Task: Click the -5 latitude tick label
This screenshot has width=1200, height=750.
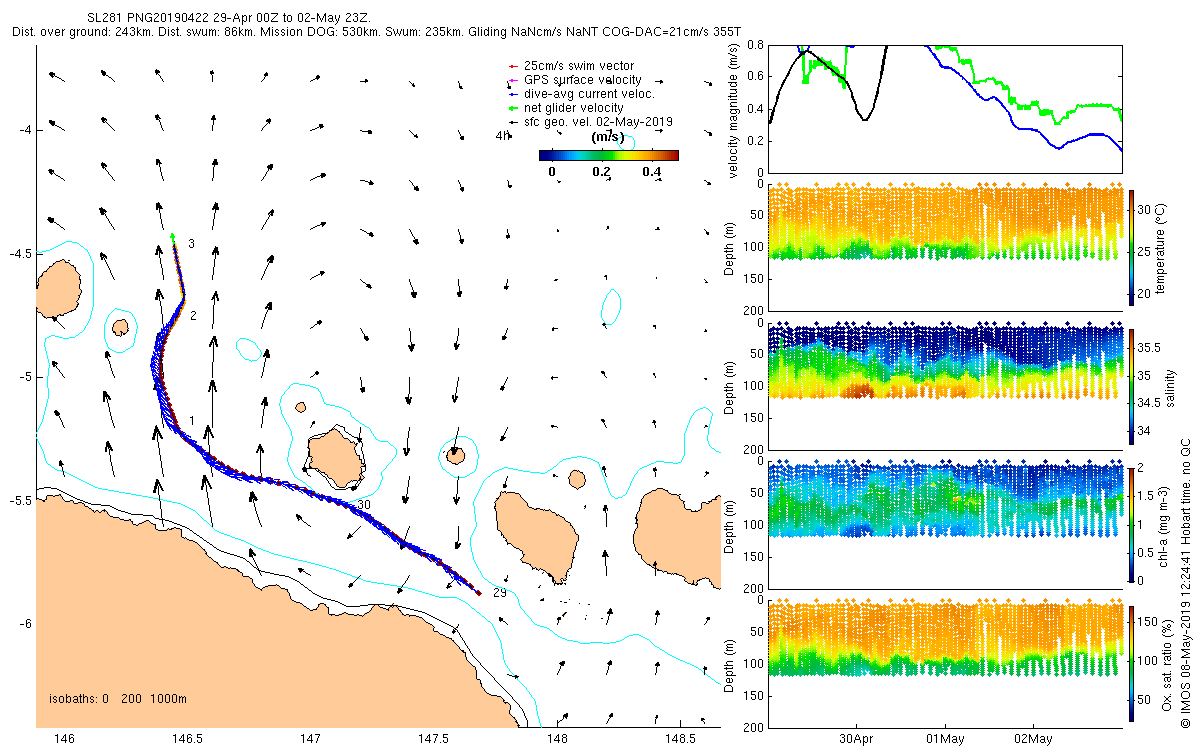Action: coord(26,377)
